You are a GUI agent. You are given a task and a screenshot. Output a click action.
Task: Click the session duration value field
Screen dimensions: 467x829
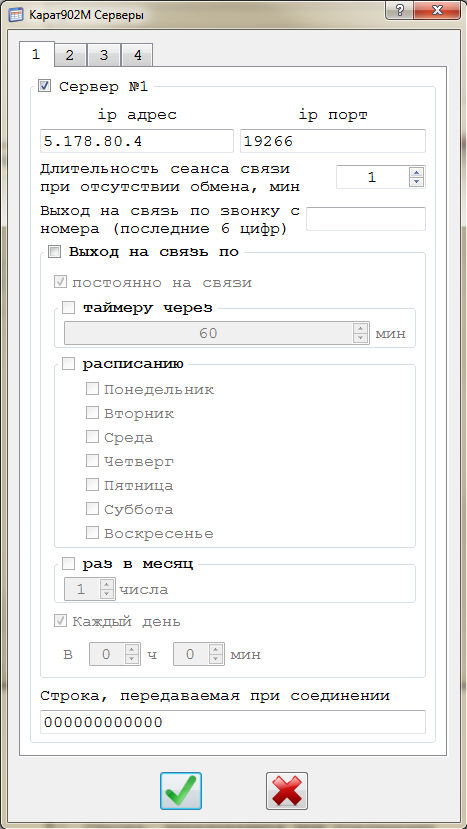pos(373,177)
